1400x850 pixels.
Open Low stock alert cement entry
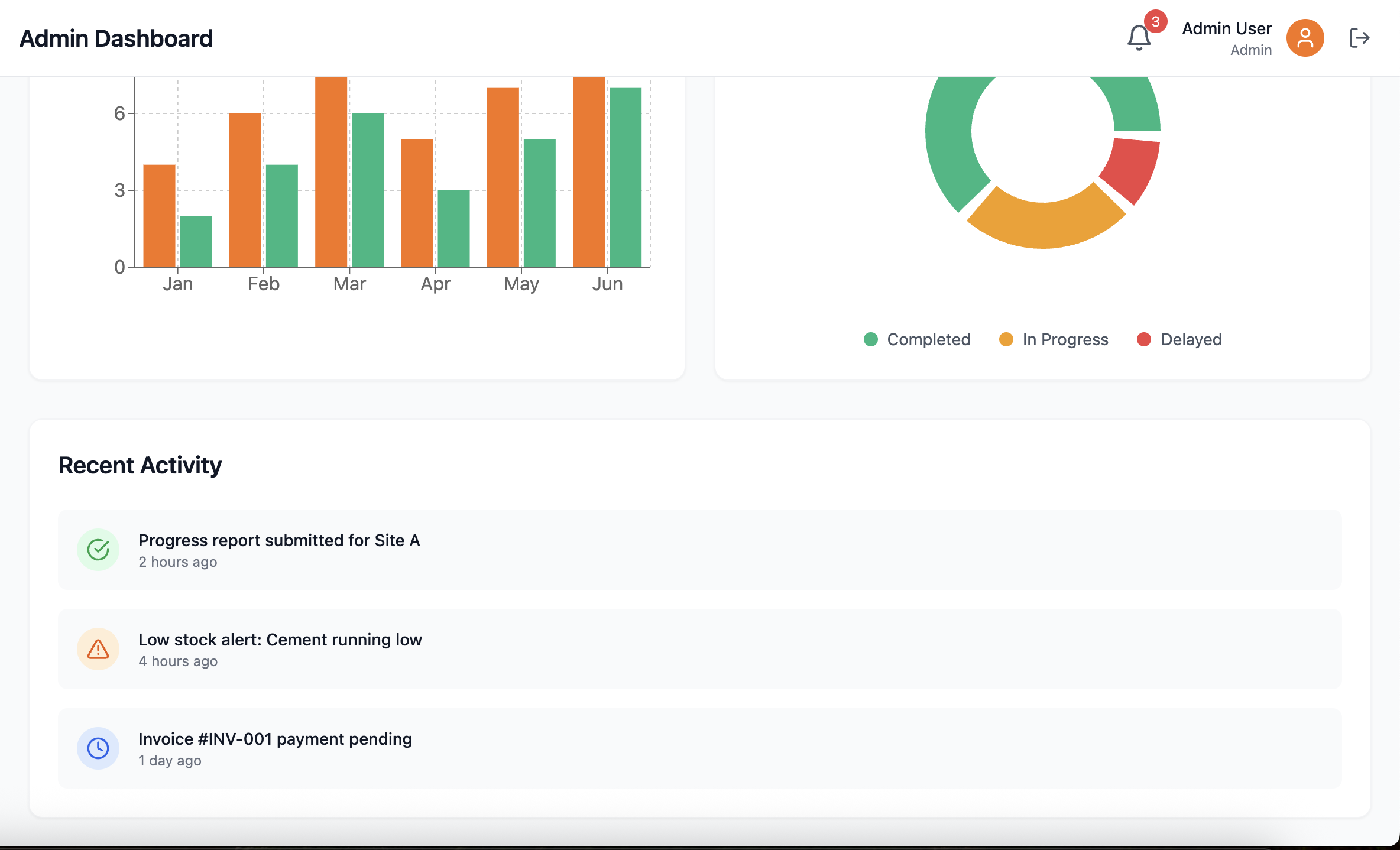280,640
